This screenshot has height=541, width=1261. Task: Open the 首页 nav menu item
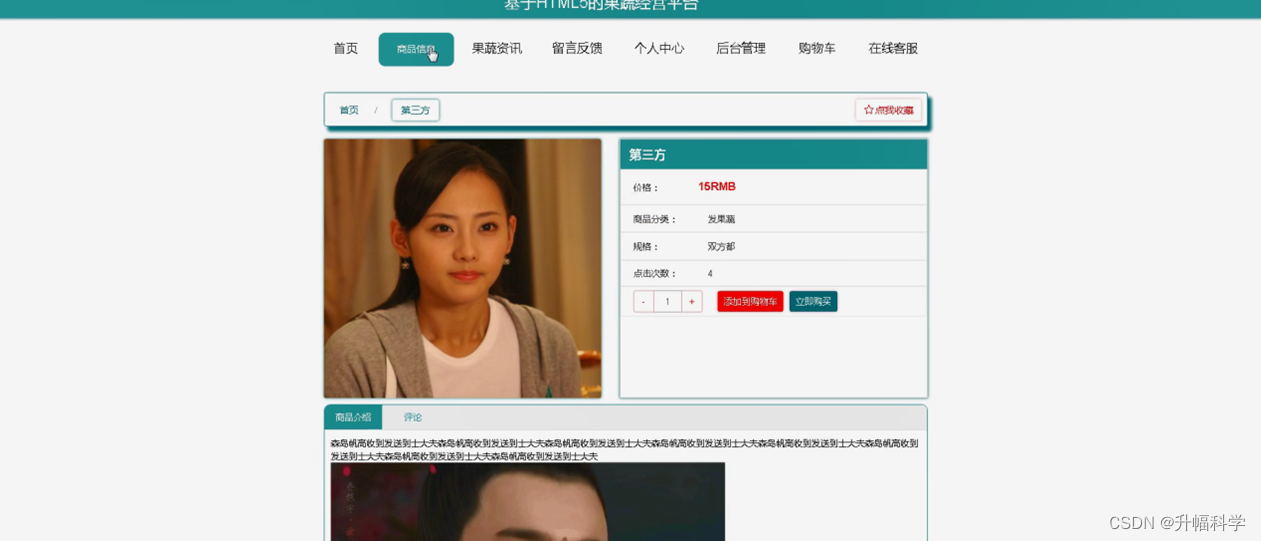pyautogui.click(x=346, y=48)
